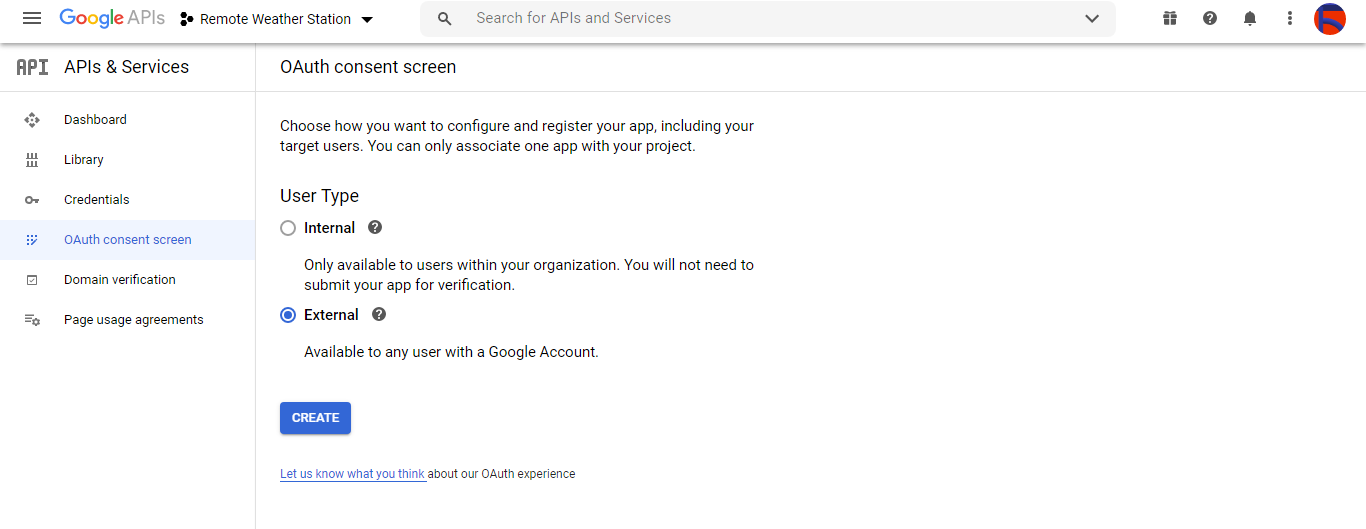This screenshot has height=529, width=1366.
Task: Click the help icon next to Internal
Action: coord(375,228)
